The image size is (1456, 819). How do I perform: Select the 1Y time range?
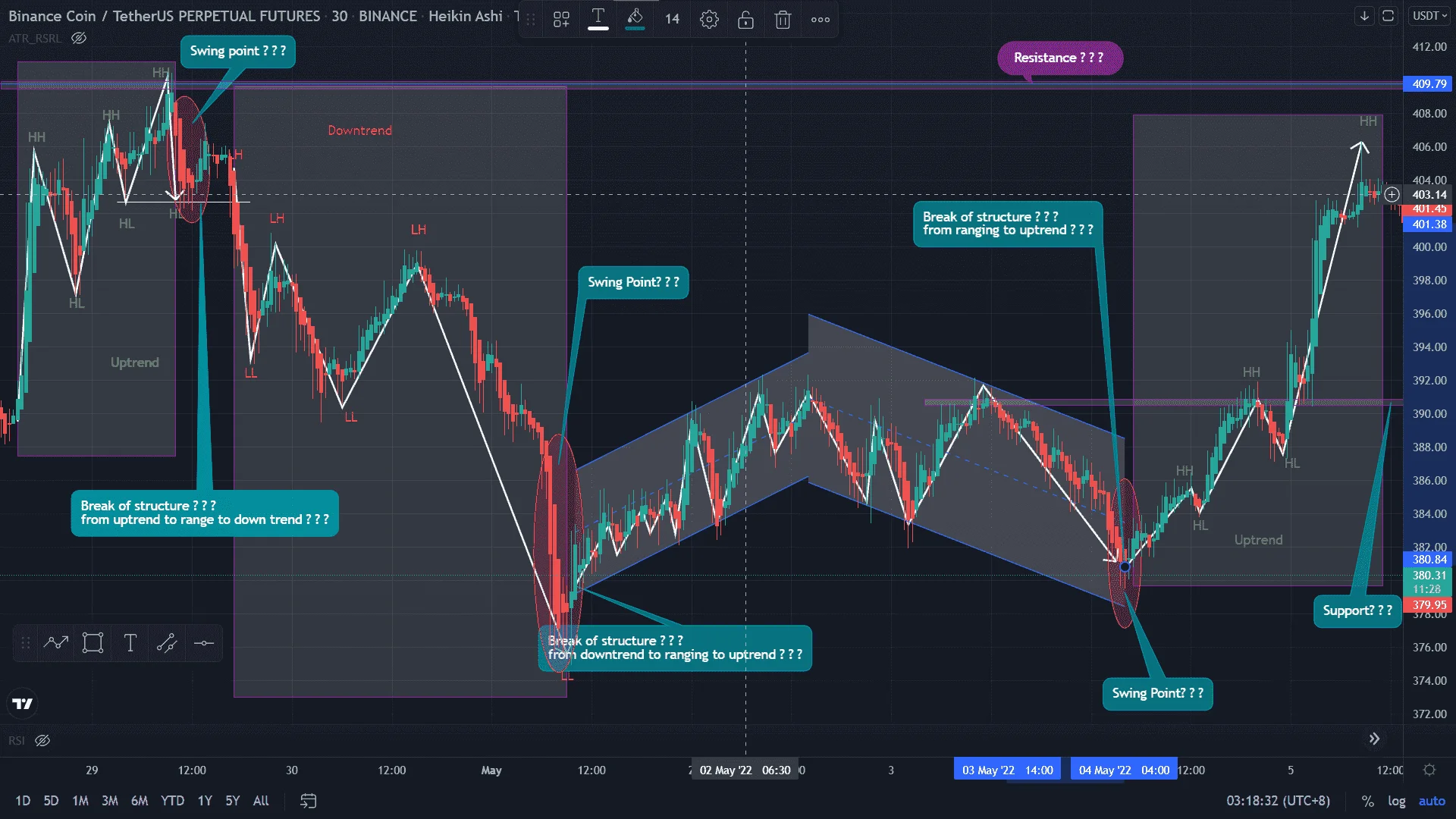(x=205, y=801)
